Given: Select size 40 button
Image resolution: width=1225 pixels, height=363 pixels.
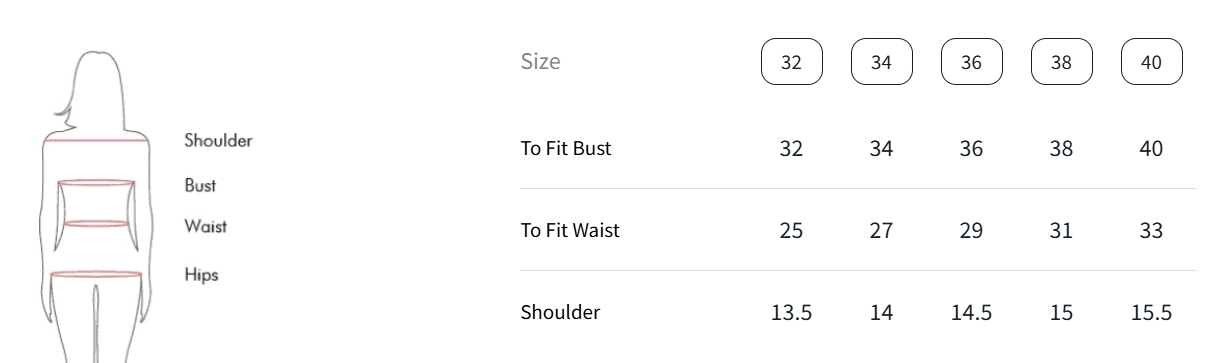Looking at the screenshot, I should (1151, 62).
